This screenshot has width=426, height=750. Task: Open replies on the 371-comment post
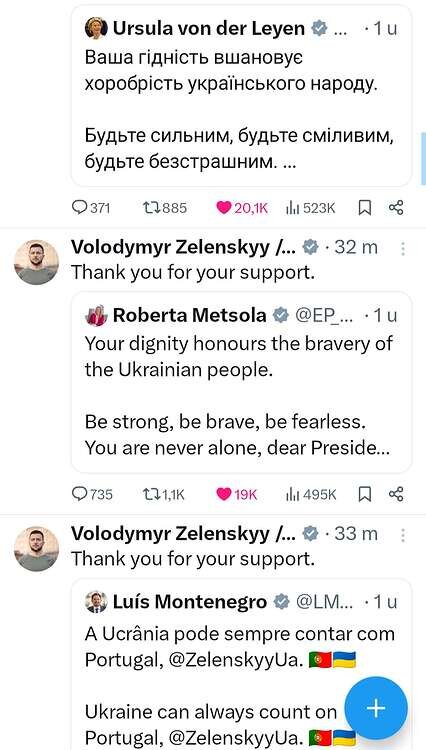(91, 208)
